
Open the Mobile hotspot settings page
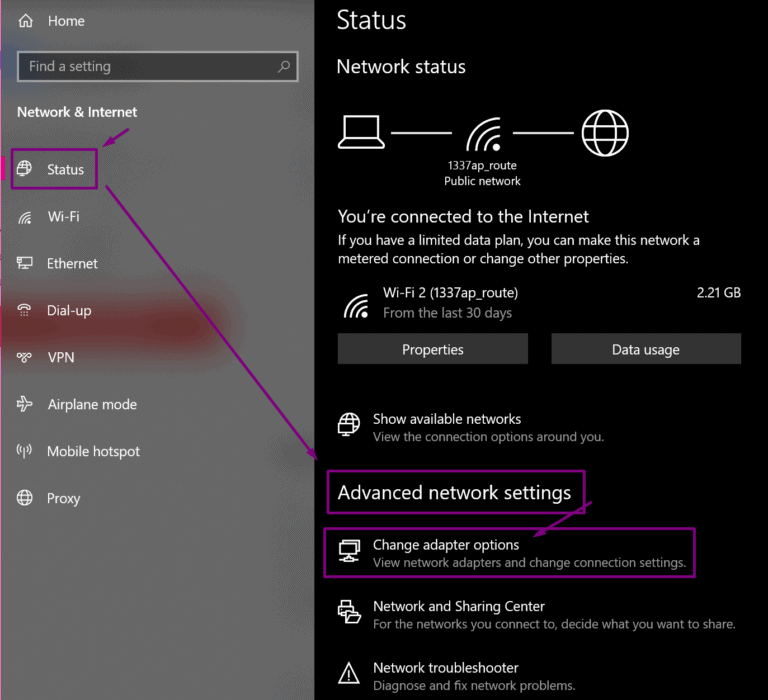(93, 452)
